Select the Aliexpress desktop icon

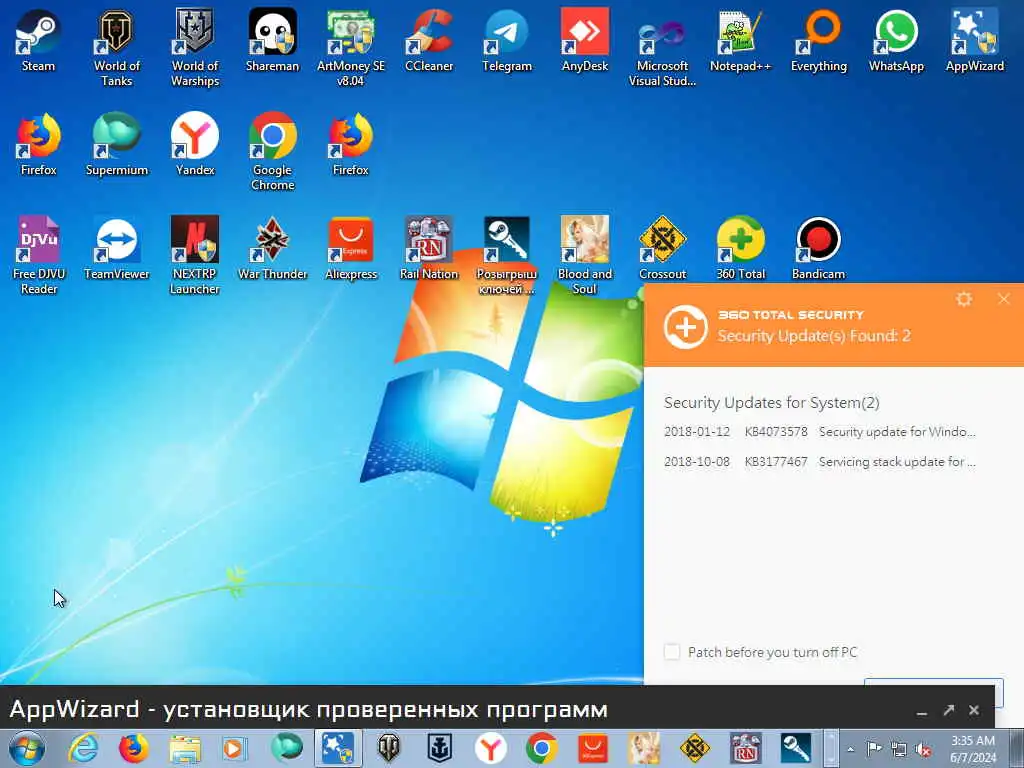[351, 248]
